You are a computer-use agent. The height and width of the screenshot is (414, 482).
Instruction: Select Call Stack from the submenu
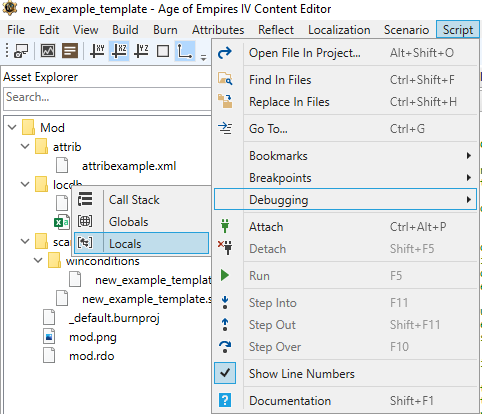coord(142,200)
